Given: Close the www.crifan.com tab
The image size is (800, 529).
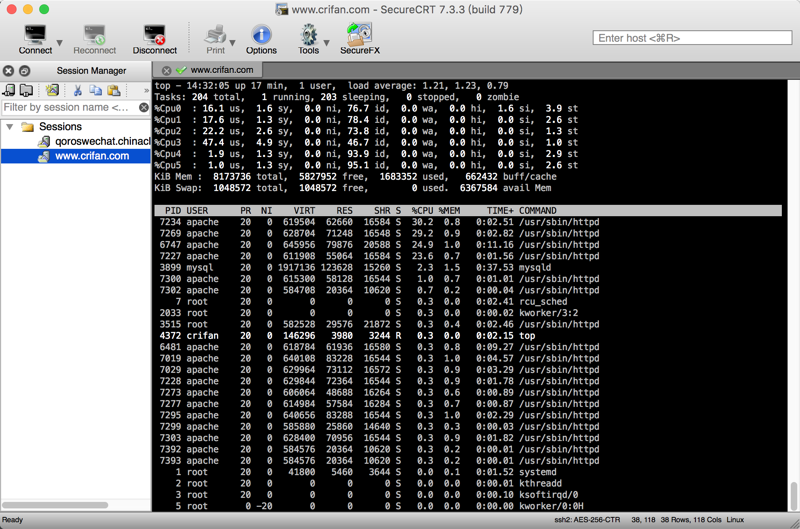Looking at the screenshot, I should (x=166, y=70).
